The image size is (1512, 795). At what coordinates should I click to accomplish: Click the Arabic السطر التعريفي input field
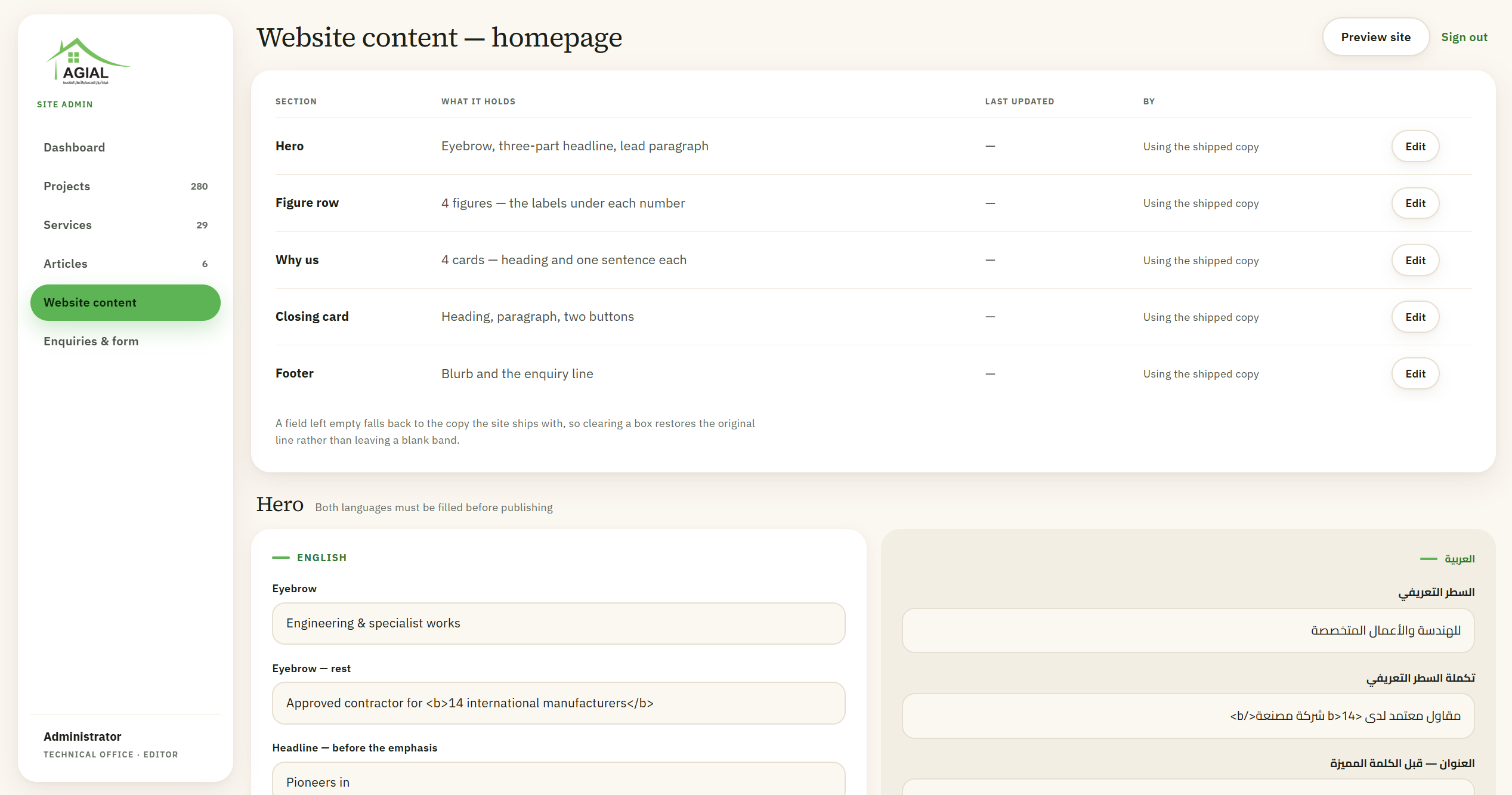pos(1188,630)
